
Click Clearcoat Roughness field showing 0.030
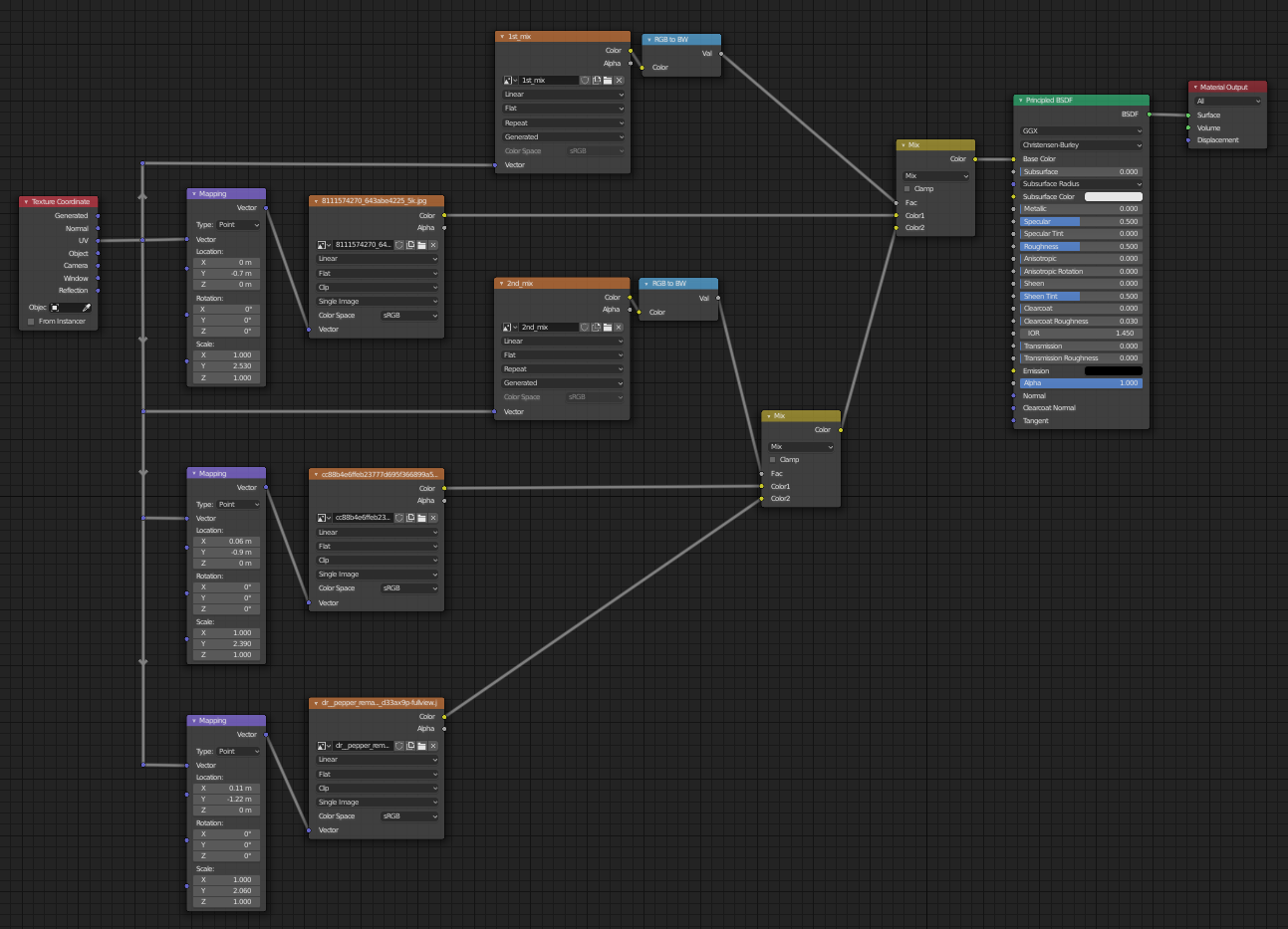pyautogui.click(x=1081, y=321)
